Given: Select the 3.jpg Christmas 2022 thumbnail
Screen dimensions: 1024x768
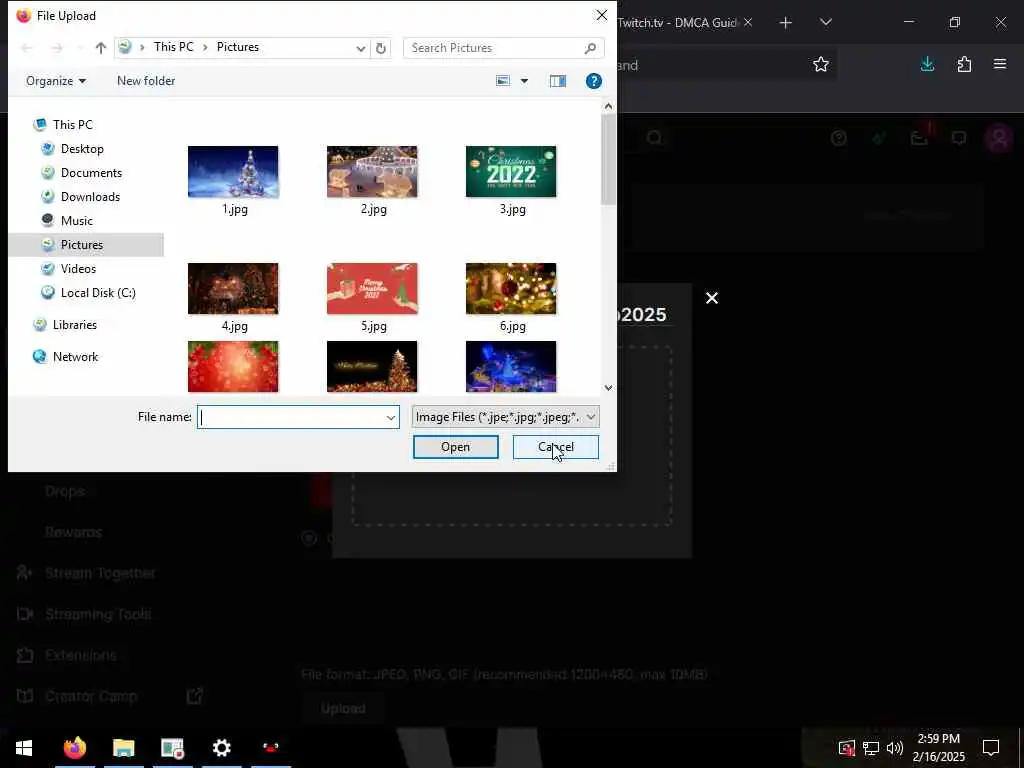Looking at the screenshot, I should (511, 172).
